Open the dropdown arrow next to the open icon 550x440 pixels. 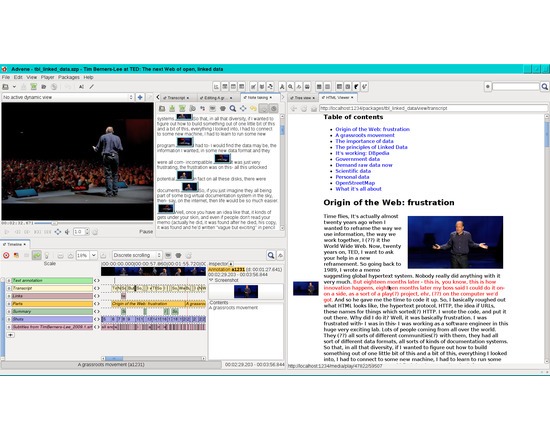pyautogui.click(x=14, y=87)
